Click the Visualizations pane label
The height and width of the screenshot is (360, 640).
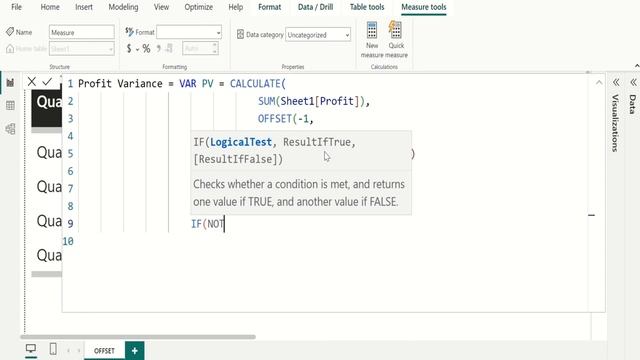point(616,123)
